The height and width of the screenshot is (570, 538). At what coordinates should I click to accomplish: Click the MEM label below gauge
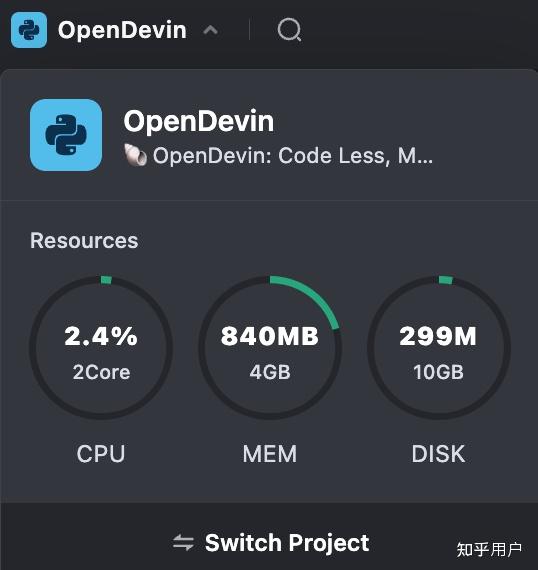(270, 454)
